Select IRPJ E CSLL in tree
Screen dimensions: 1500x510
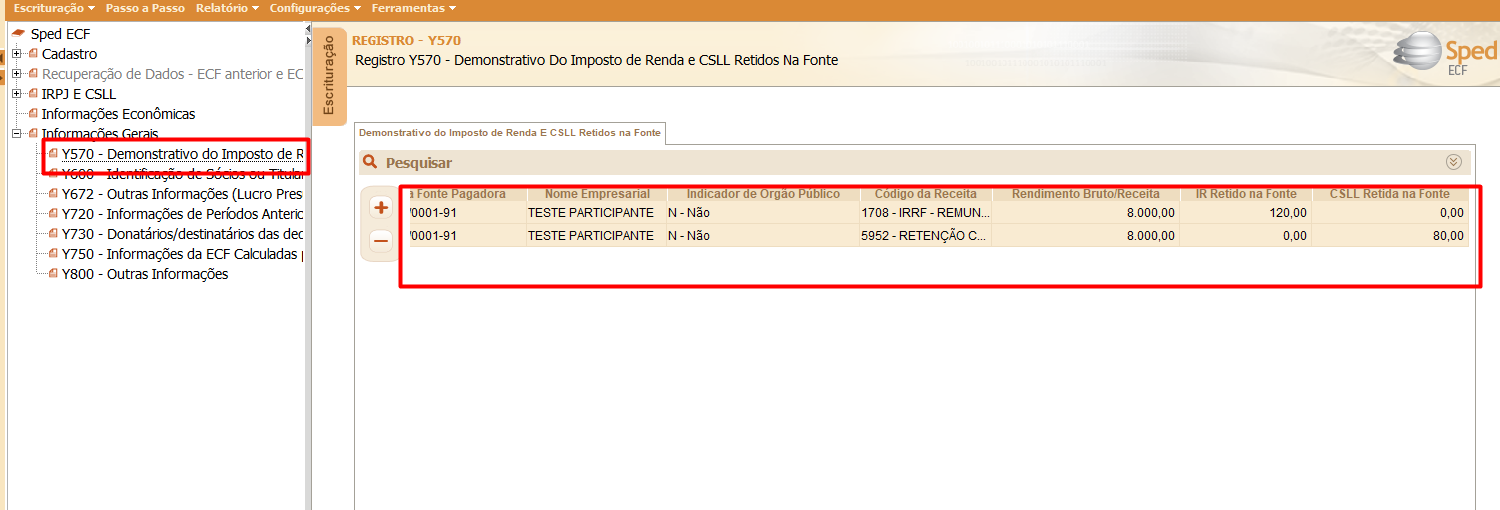coord(79,94)
